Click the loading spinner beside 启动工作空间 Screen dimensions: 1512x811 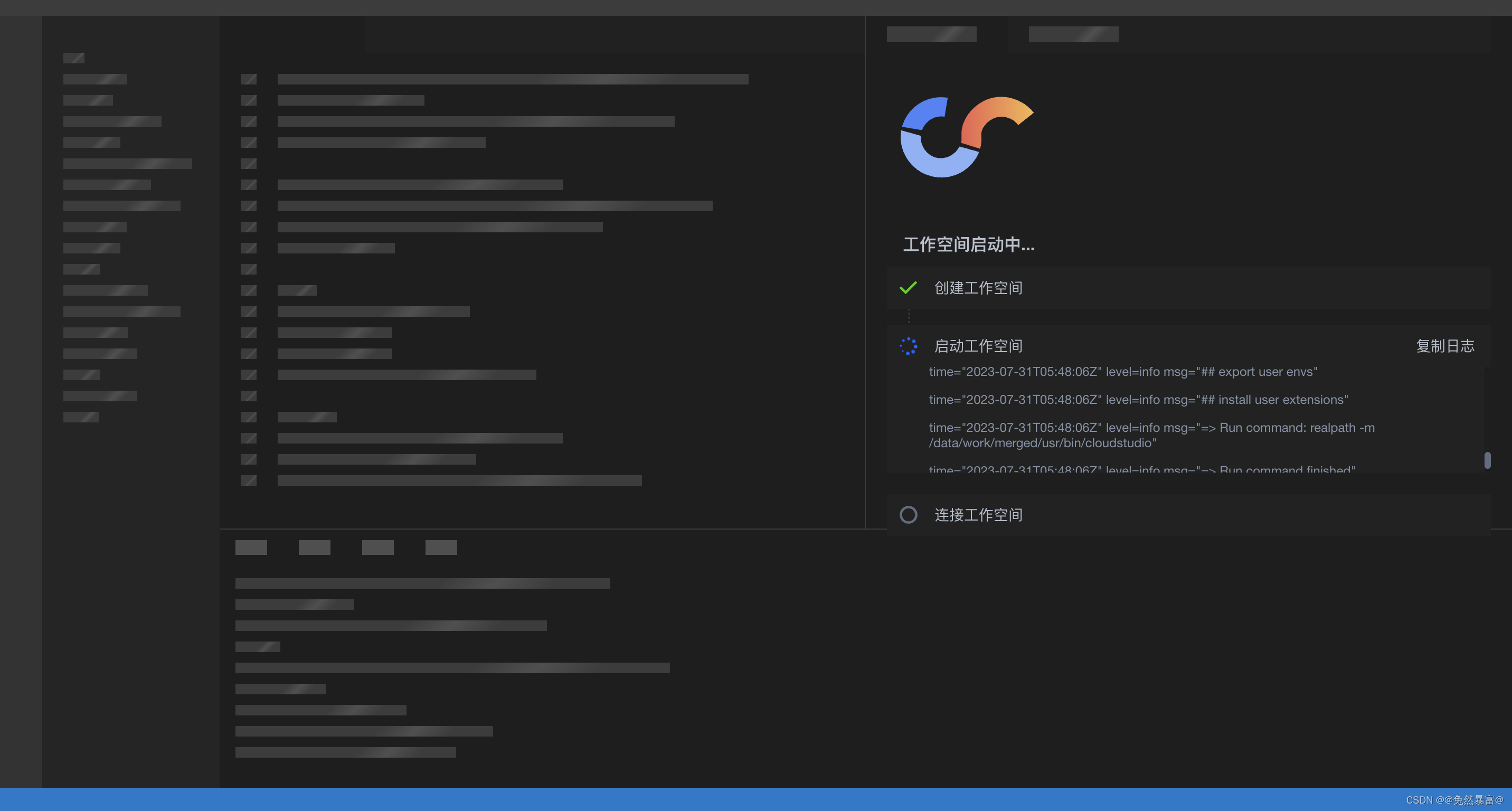909,346
